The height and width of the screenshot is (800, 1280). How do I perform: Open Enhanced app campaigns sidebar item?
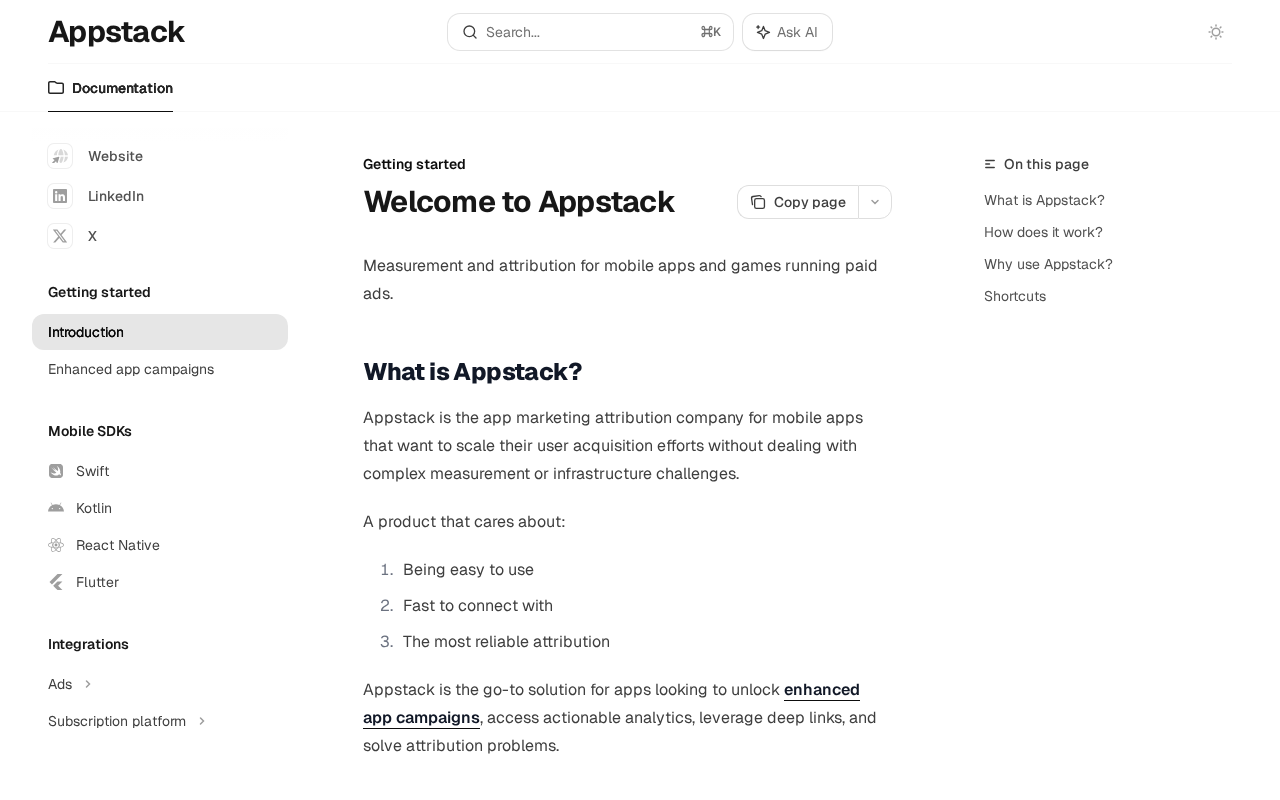(x=131, y=369)
